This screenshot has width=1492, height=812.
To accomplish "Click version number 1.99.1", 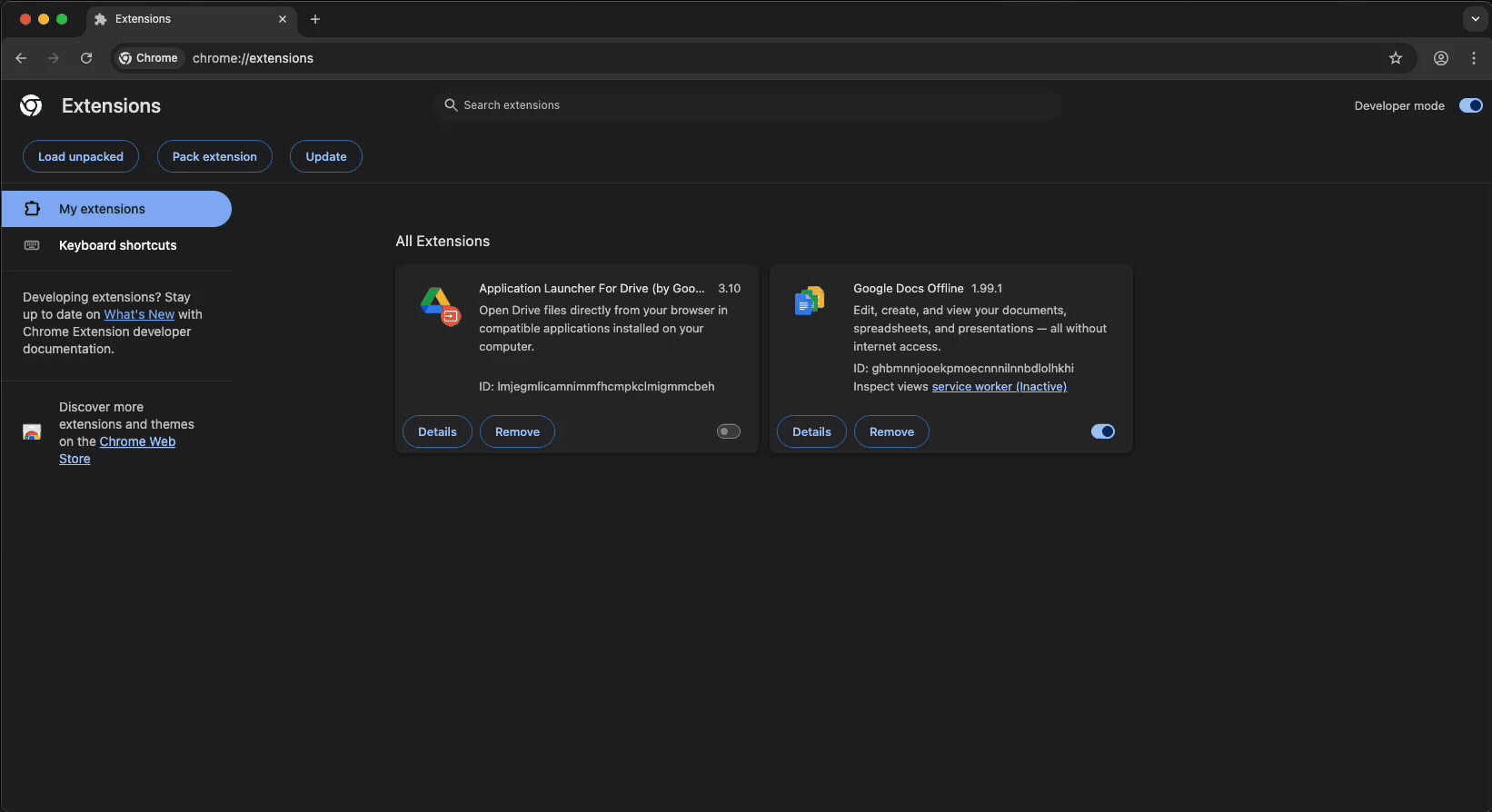I will tap(987, 288).
